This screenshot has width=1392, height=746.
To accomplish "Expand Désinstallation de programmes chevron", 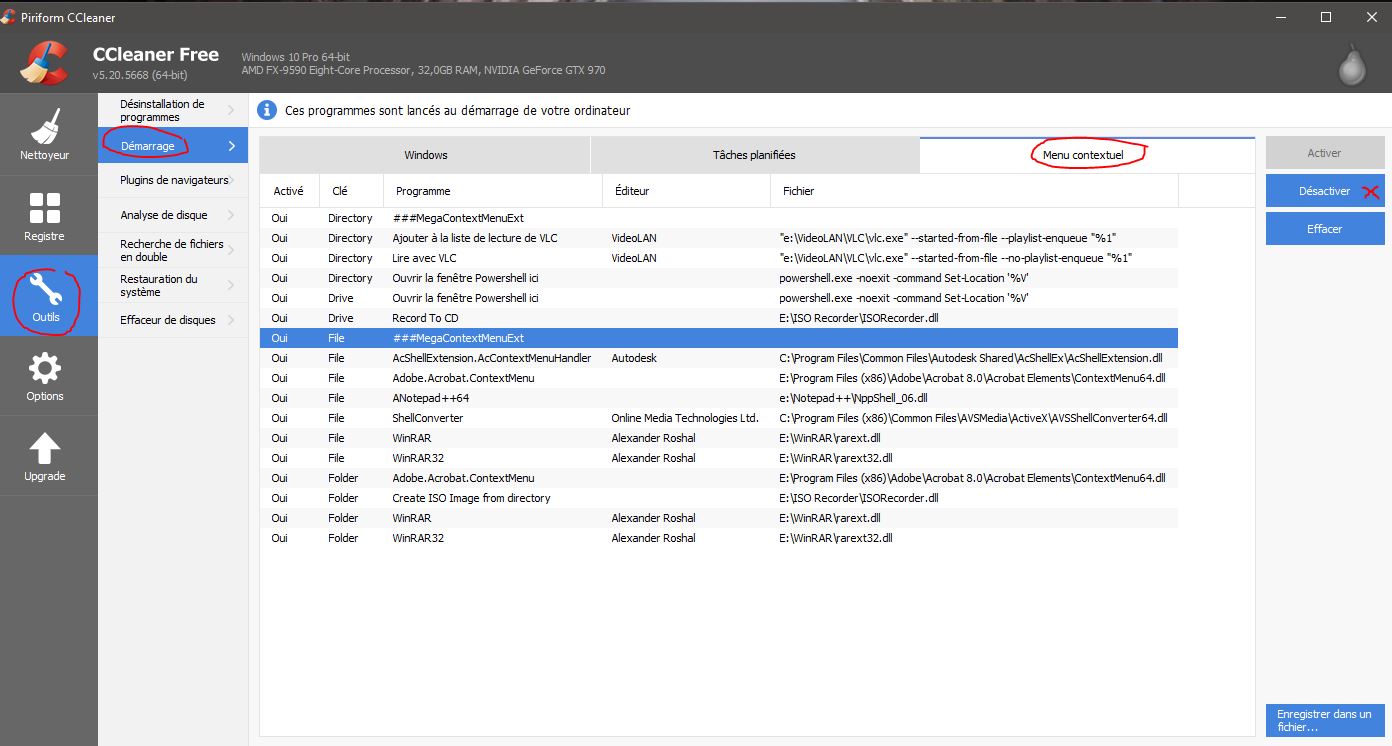I will [x=232, y=110].
